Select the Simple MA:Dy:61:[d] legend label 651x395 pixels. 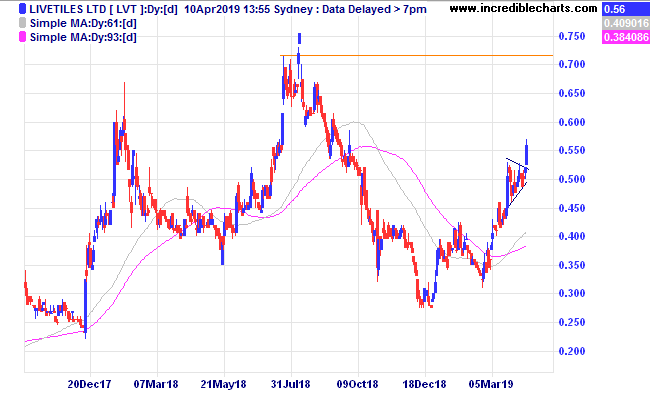coord(83,23)
